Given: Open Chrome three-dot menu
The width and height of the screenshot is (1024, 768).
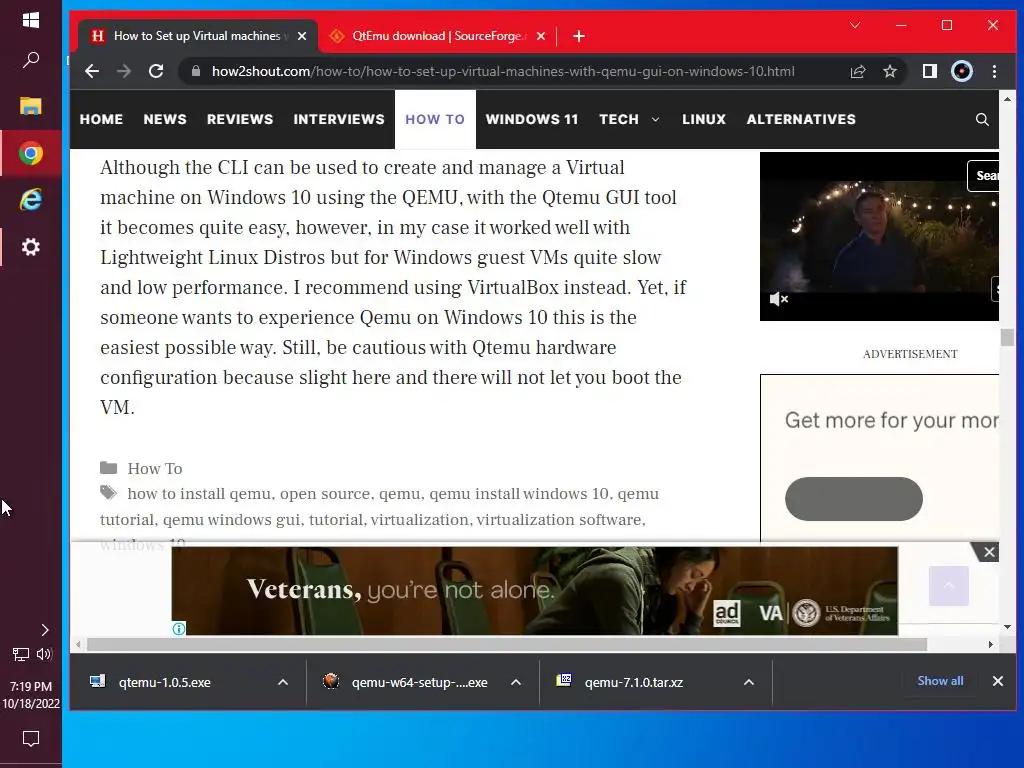Looking at the screenshot, I should [994, 71].
